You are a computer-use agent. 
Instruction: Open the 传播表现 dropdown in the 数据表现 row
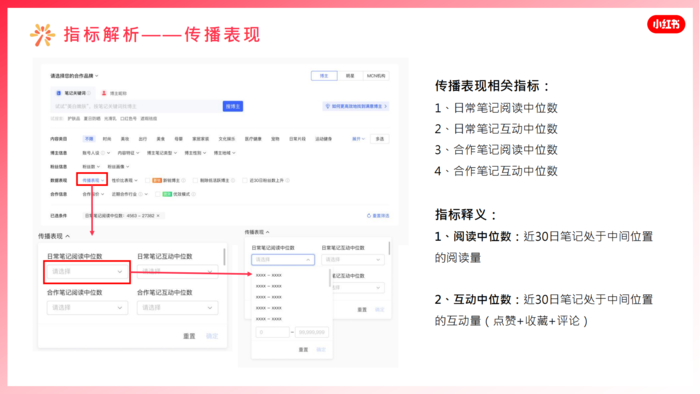pos(92,180)
